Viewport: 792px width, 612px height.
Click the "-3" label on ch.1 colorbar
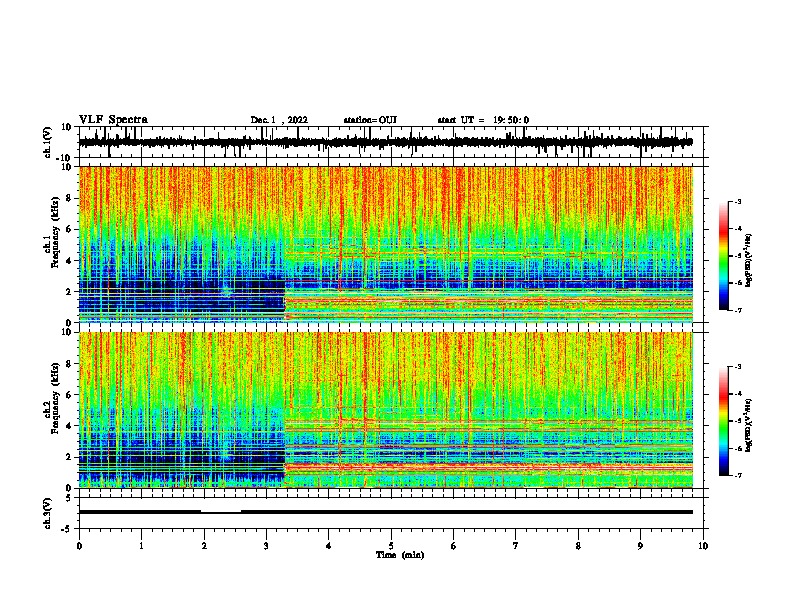[737, 201]
